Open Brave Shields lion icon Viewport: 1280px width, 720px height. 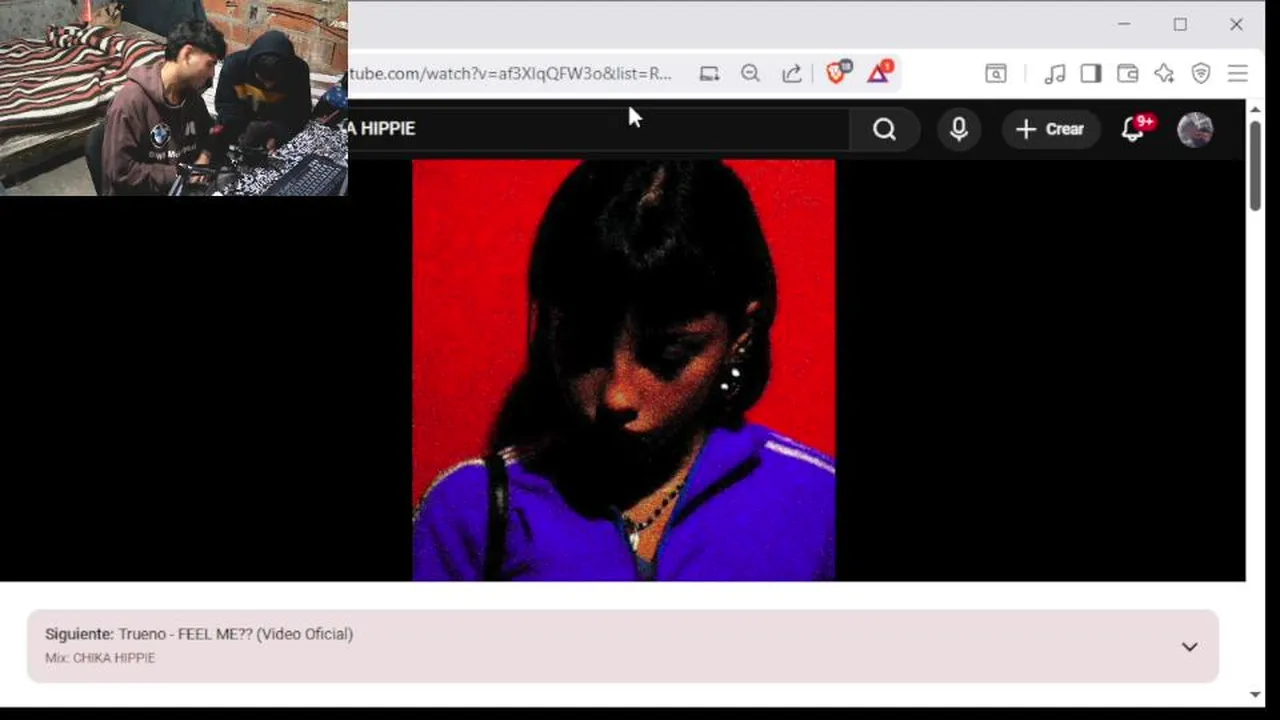837,72
